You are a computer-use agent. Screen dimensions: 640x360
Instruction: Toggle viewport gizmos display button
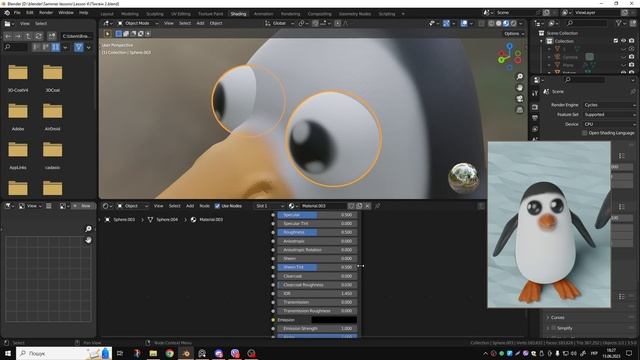[x=446, y=24]
